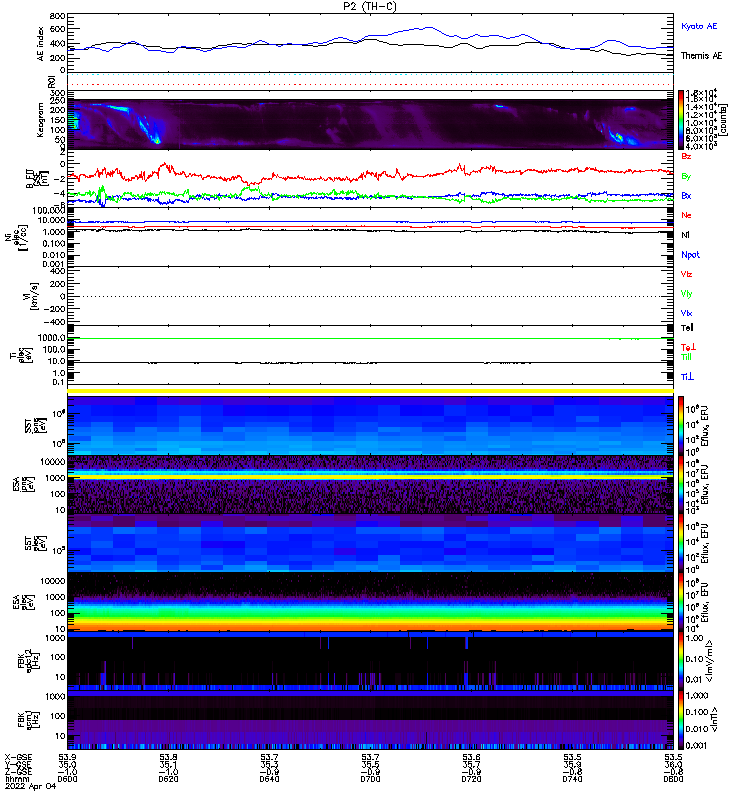The width and height of the screenshot is (750, 800).
Task: Click the "<|mV/m|>" color bar label
Action: (x=709, y=661)
